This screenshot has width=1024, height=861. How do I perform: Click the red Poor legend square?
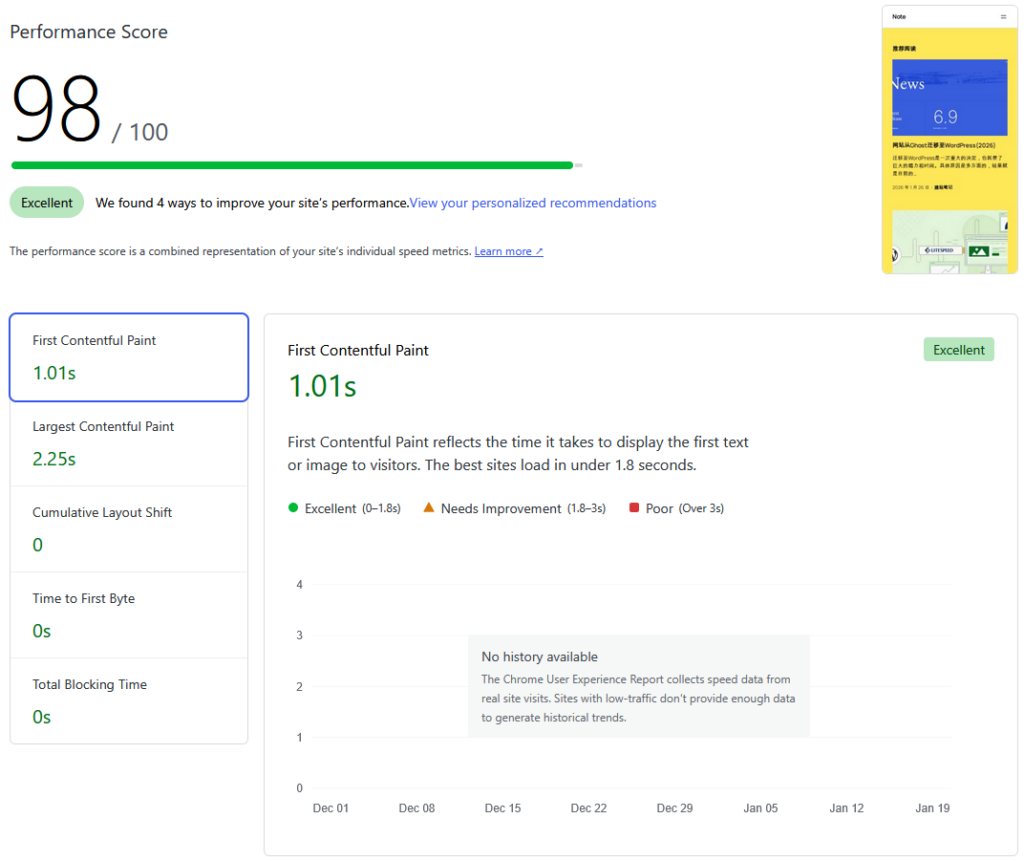coord(634,508)
